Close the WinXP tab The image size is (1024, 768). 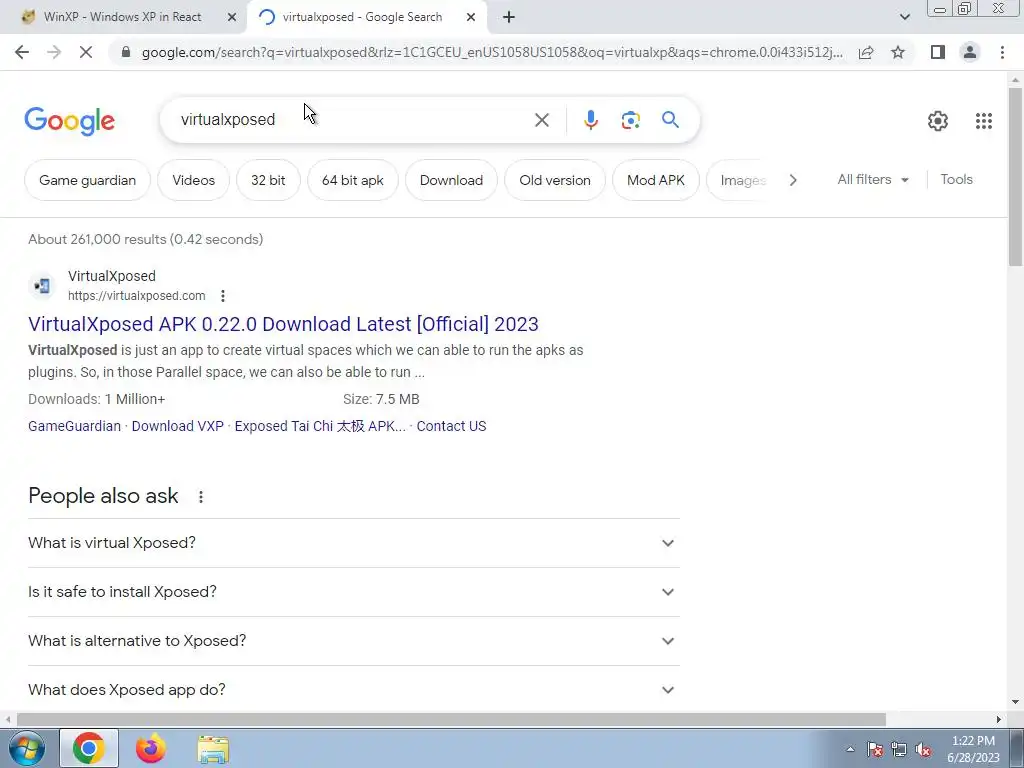232,18
